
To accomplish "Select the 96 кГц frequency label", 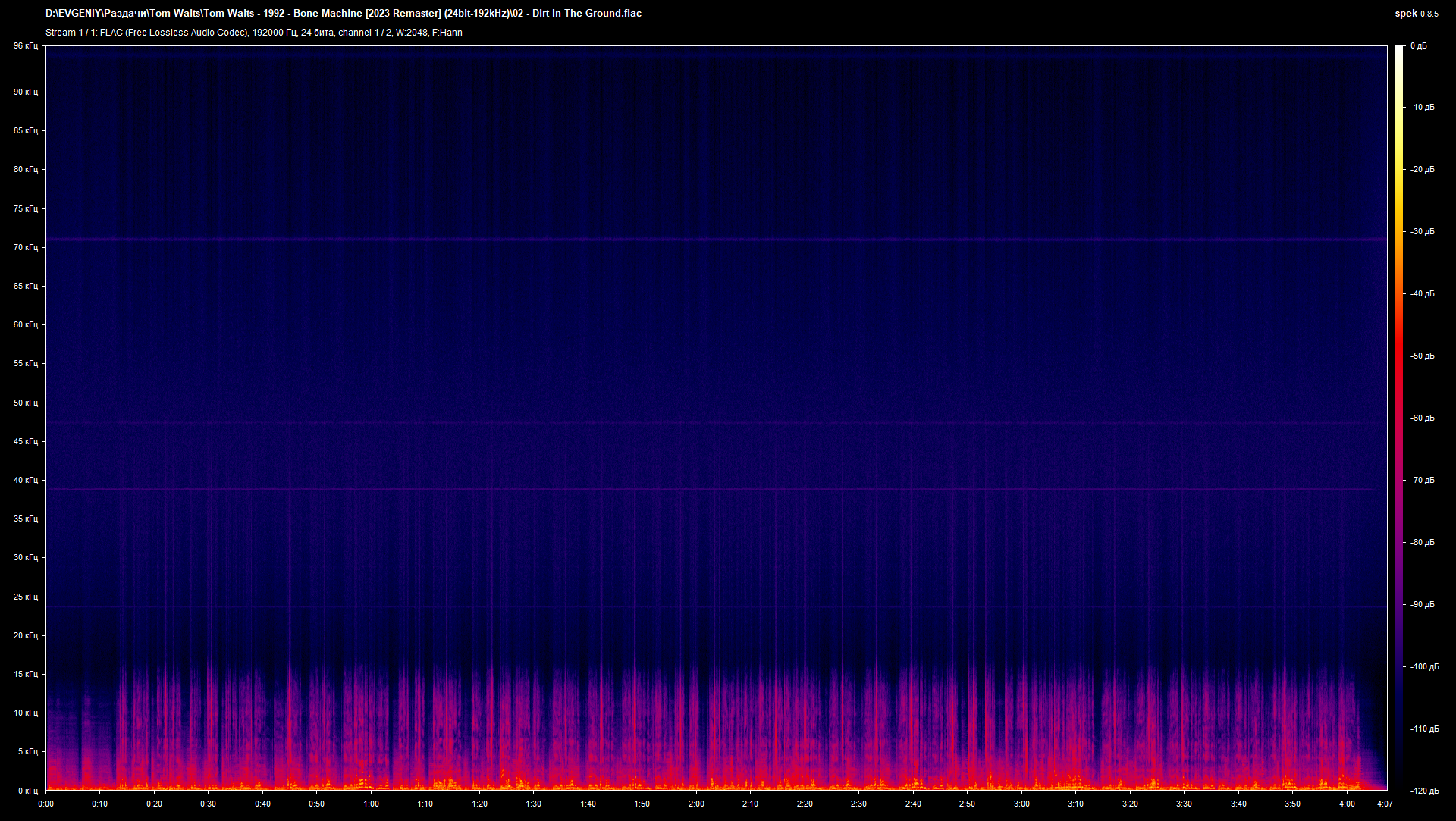I will click(x=25, y=46).
